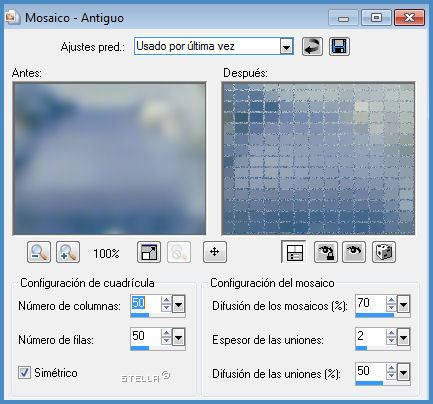Screen dimensions: 433x404
Task: Zoom in the preview with plus magnifier
Action: point(68,252)
